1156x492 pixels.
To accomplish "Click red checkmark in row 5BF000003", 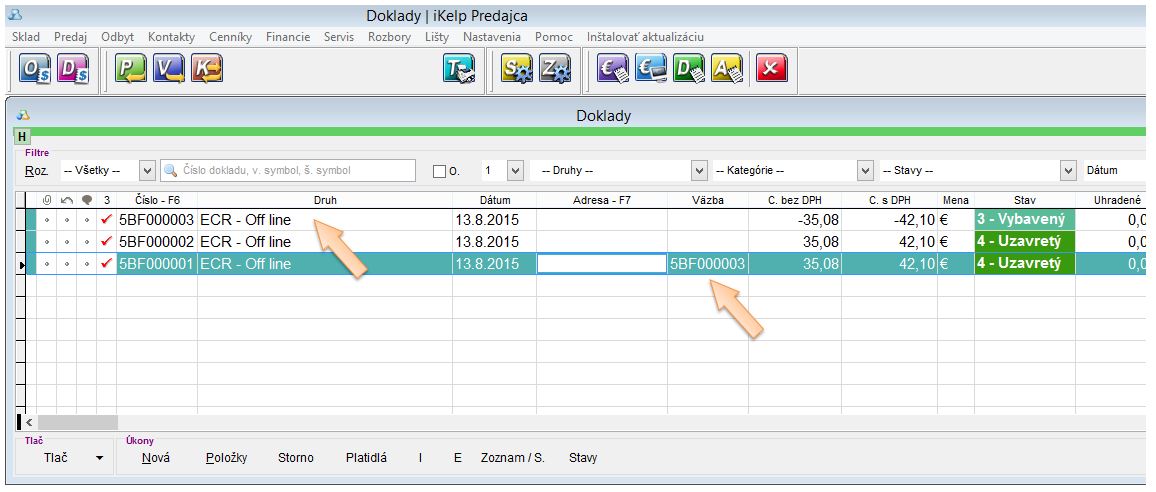I will [107, 219].
